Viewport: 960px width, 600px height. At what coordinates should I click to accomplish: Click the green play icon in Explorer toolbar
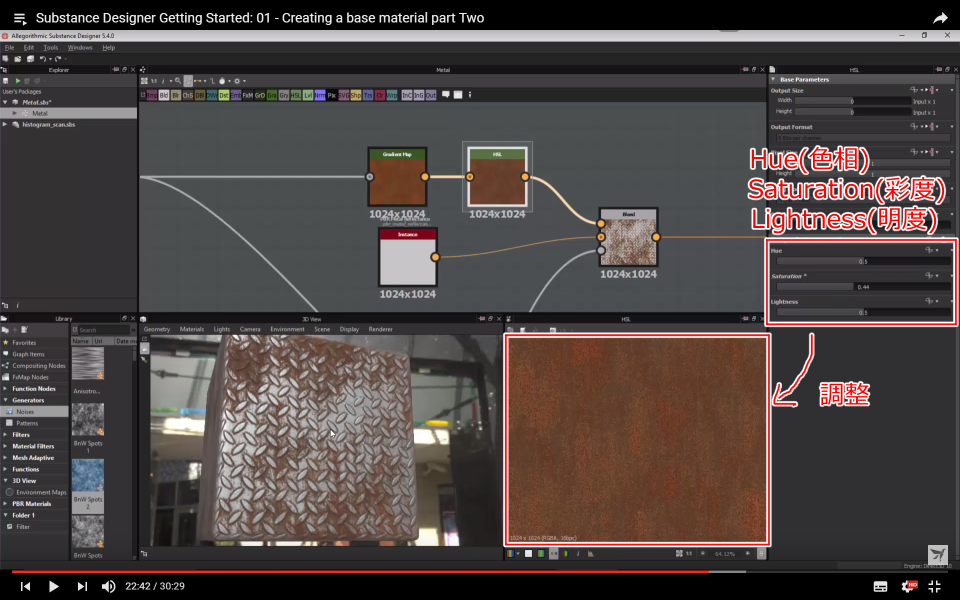[18, 81]
